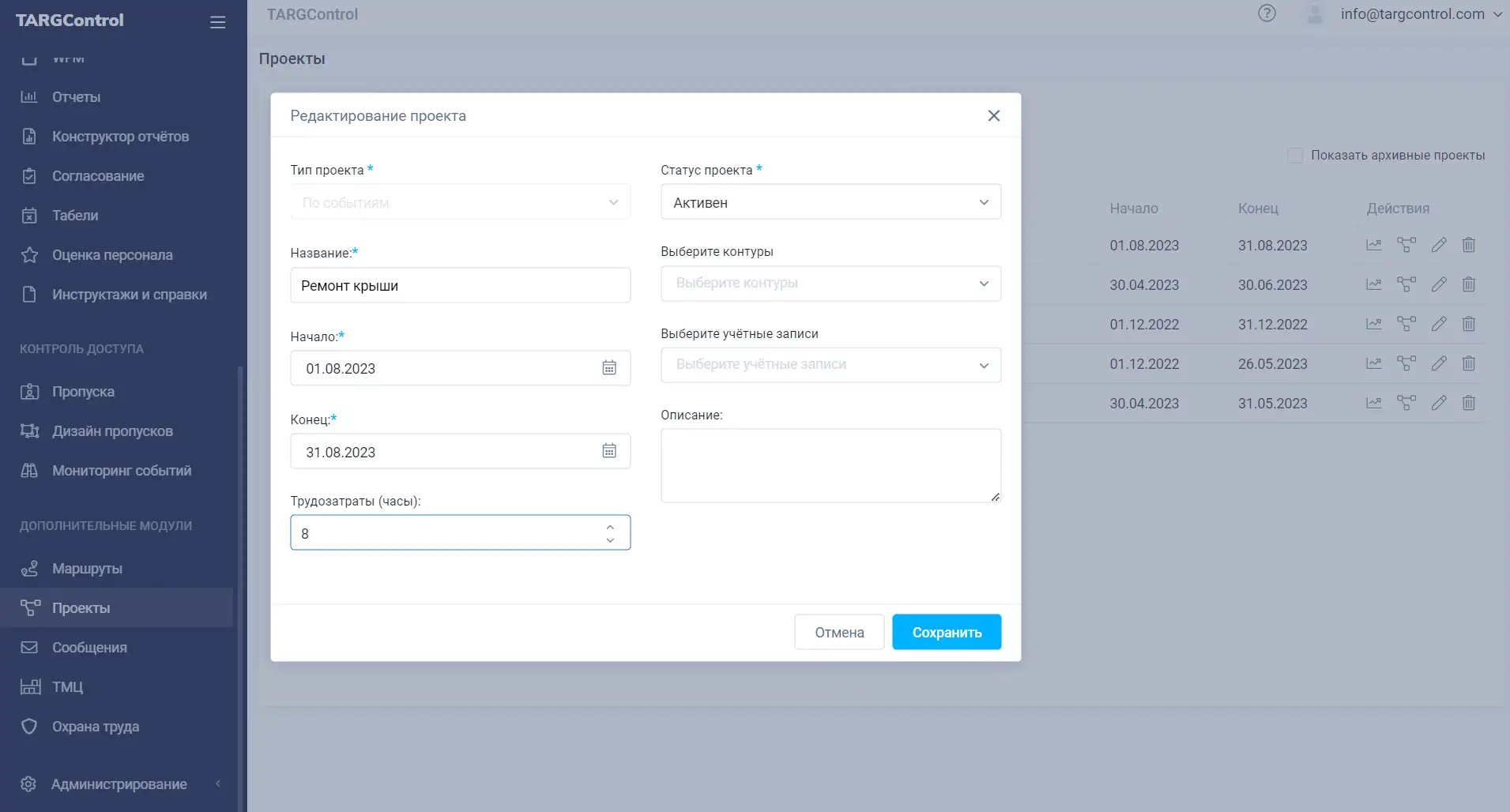Image resolution: width=1510 pixels, height=812 pixels.
Task: Open Мониторинг событий via its sidebar icon
Action: (x=29, y=470)
